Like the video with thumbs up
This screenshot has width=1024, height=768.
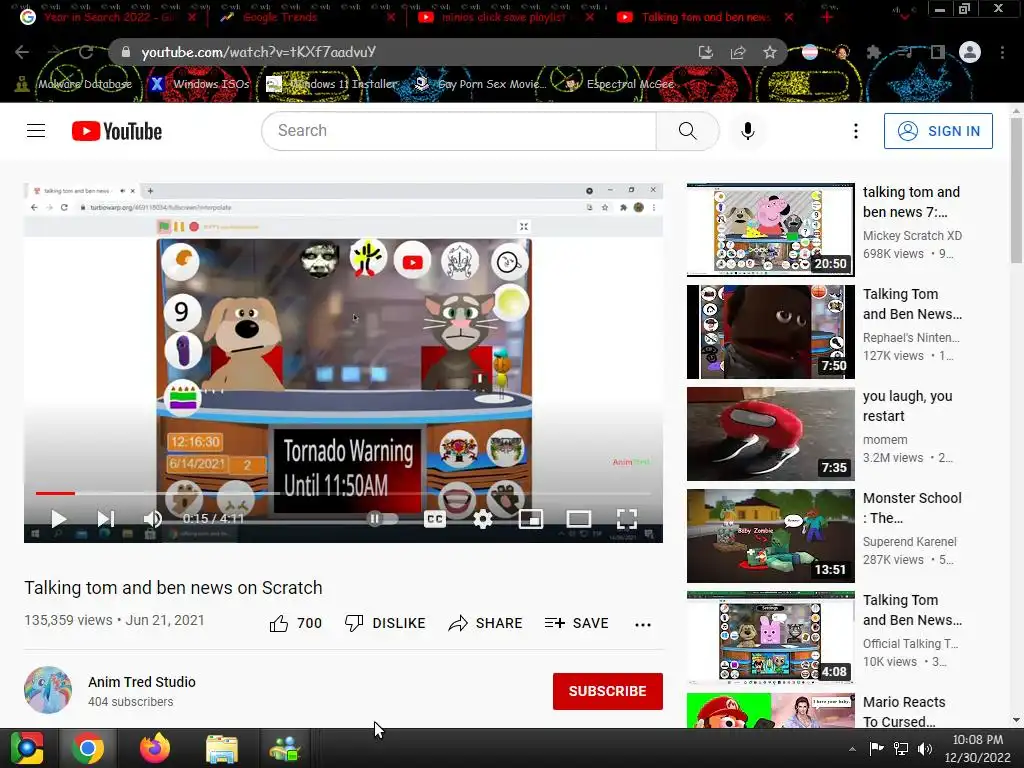coord(295,623)
